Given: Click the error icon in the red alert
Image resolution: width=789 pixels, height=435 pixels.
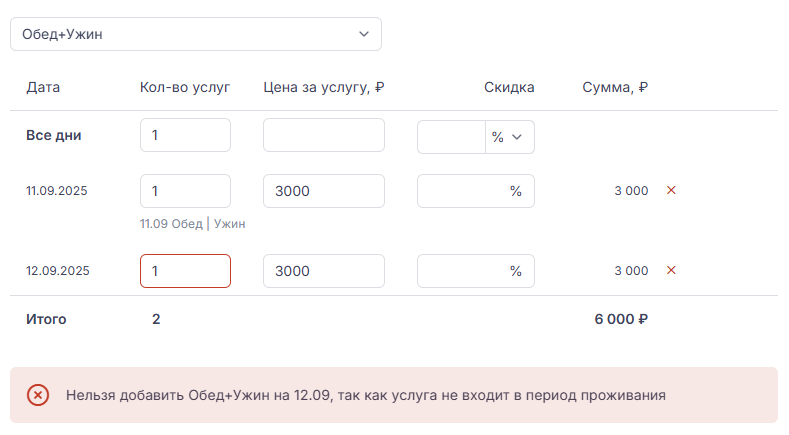Looking at the screenshot, I should tap(38, 395).
